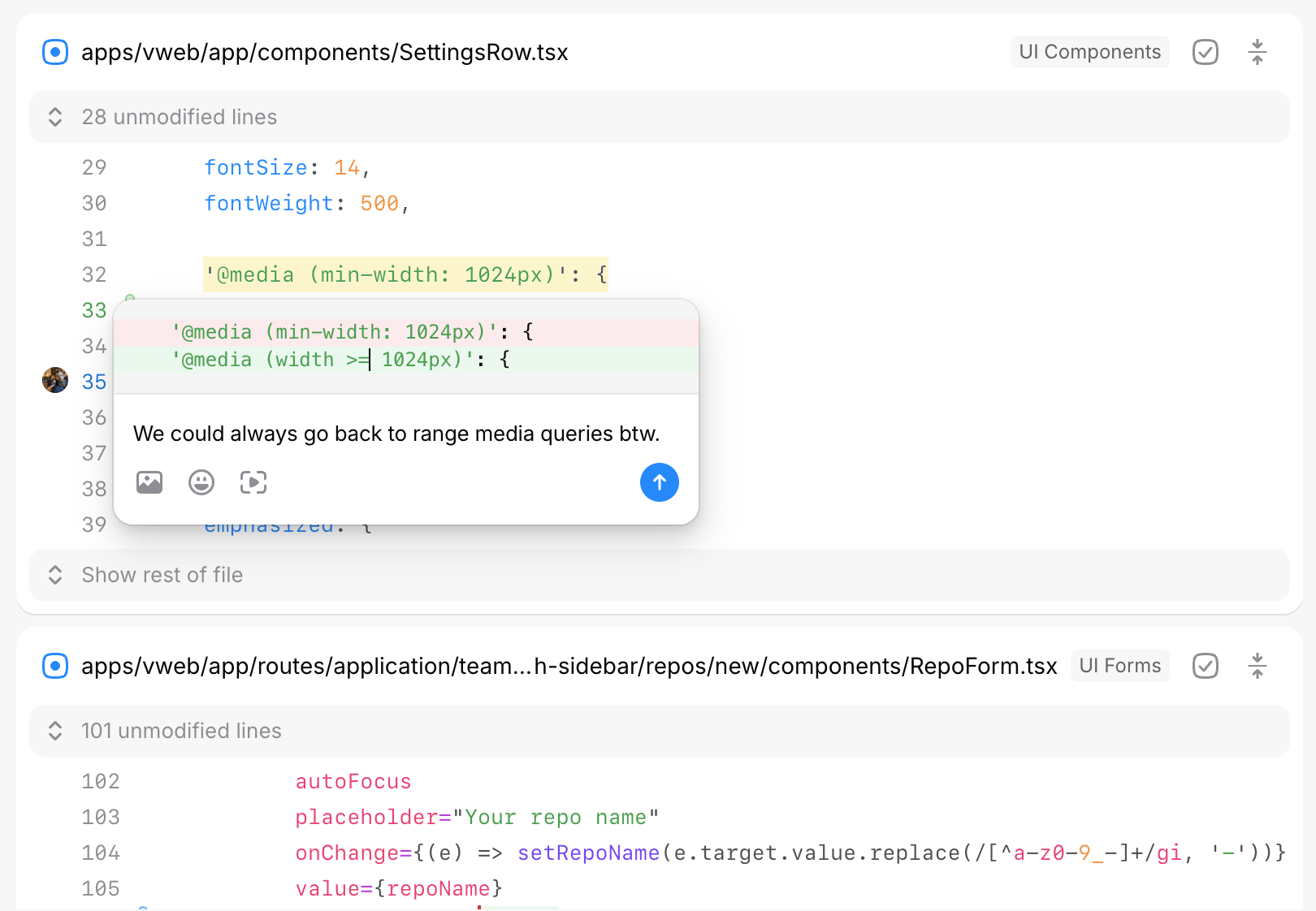Expand the 101 unmodified lines
The width and height of the screenshot is (1316, 911).
click(x=180, y=731)
